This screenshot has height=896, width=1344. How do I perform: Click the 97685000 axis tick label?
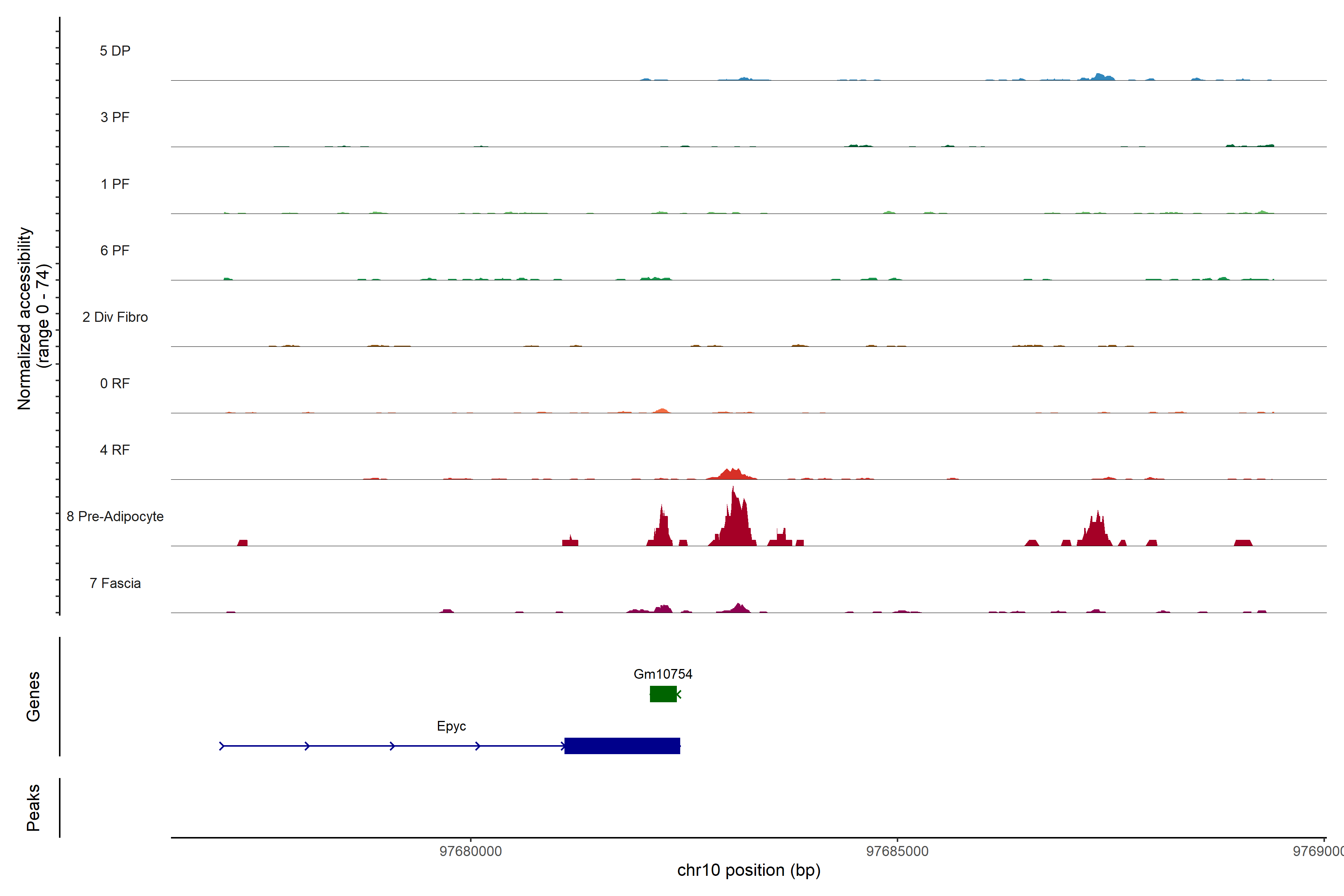click(x=897, y=851)
